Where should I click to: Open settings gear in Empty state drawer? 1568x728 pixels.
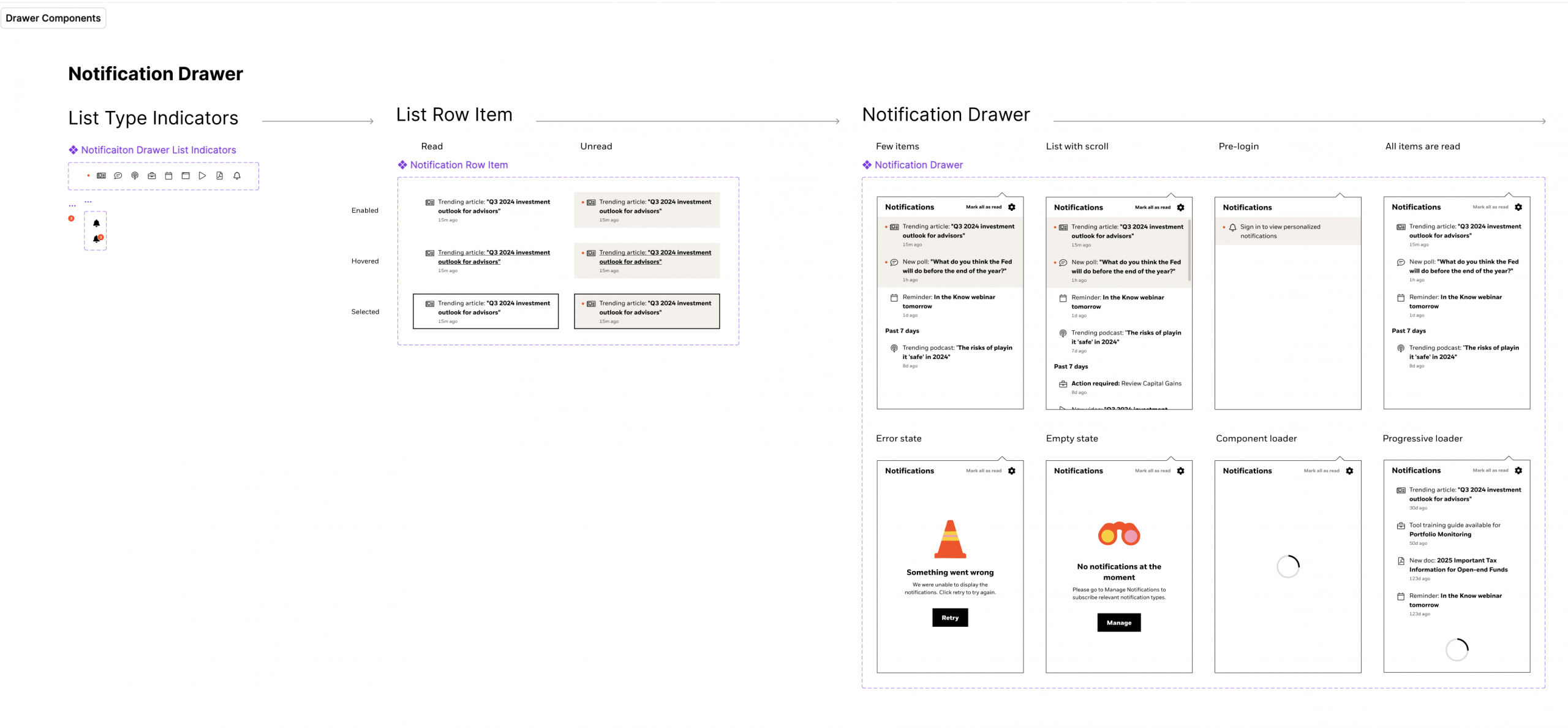1181,471
